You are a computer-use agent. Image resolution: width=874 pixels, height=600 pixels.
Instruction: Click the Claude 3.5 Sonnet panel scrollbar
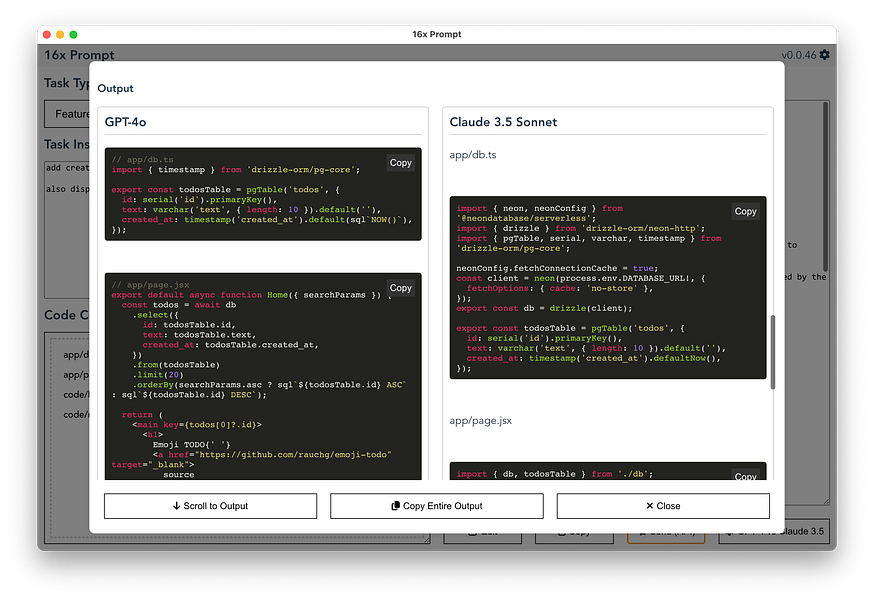(x=773, y=352)
